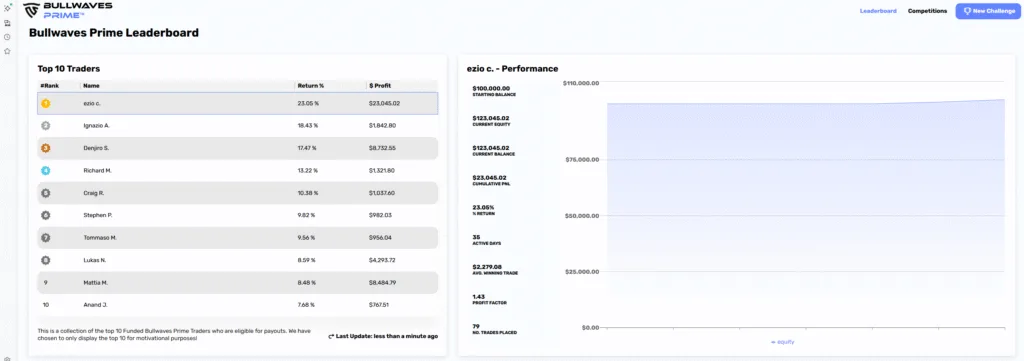Viewport: 1024px width, 361px height.
Task: Click the Top 10 Traders heading
Action: pos(69,69)
